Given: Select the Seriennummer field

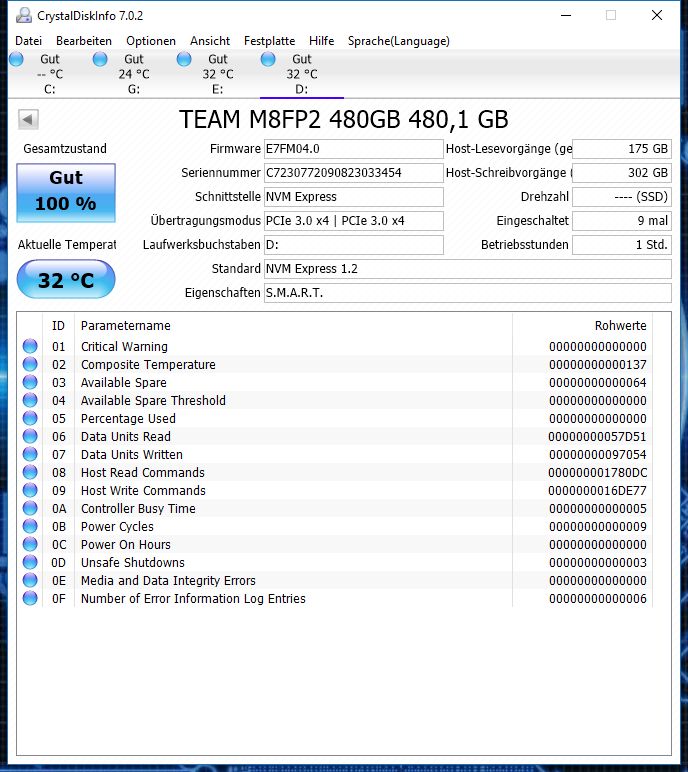Looking at the screenshot, I should point(354,173).
